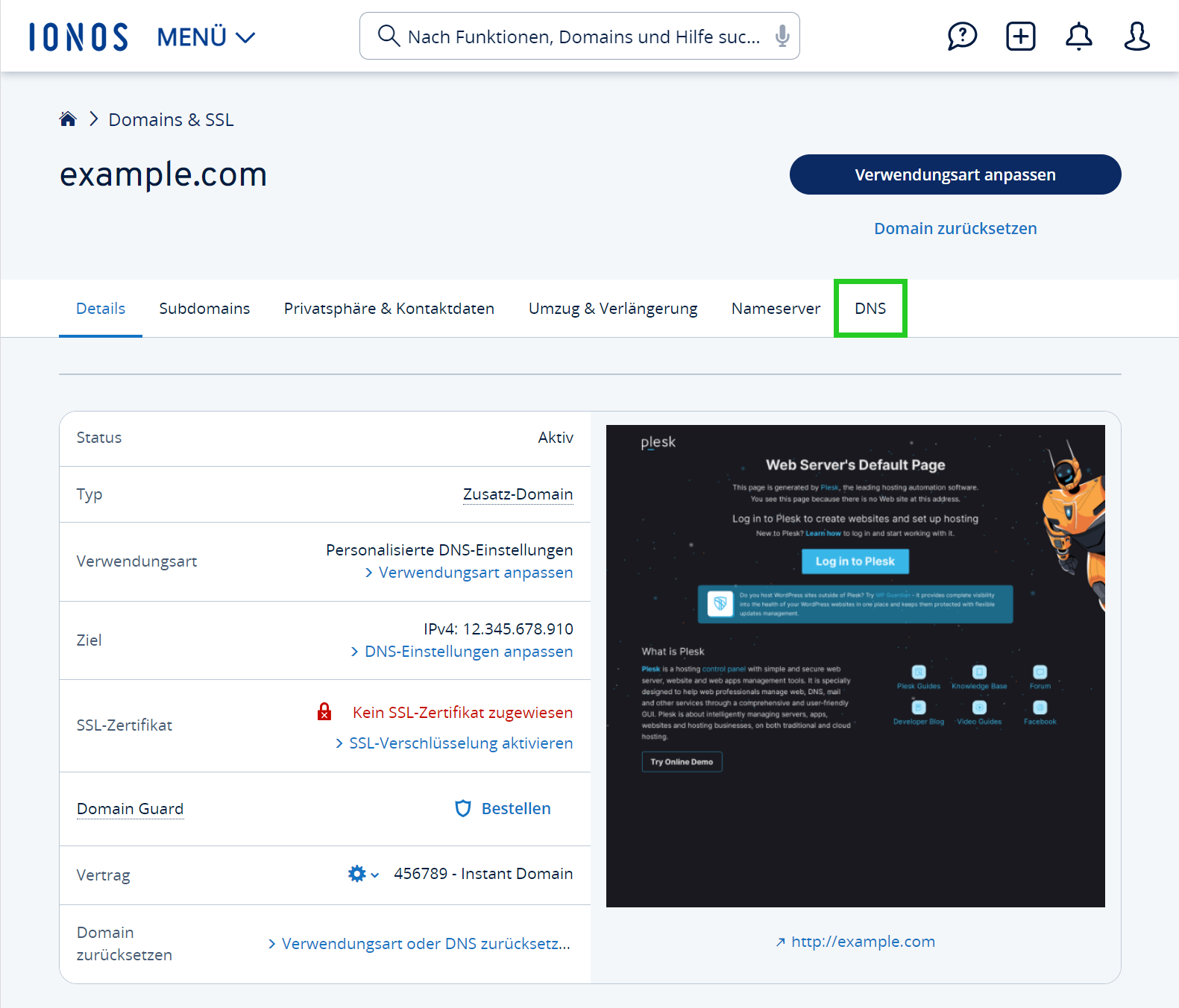Viewport: 1179px width, 1008px height.
Task: Click the Plesk default page preview thumbnail
Action: [855, 666]
